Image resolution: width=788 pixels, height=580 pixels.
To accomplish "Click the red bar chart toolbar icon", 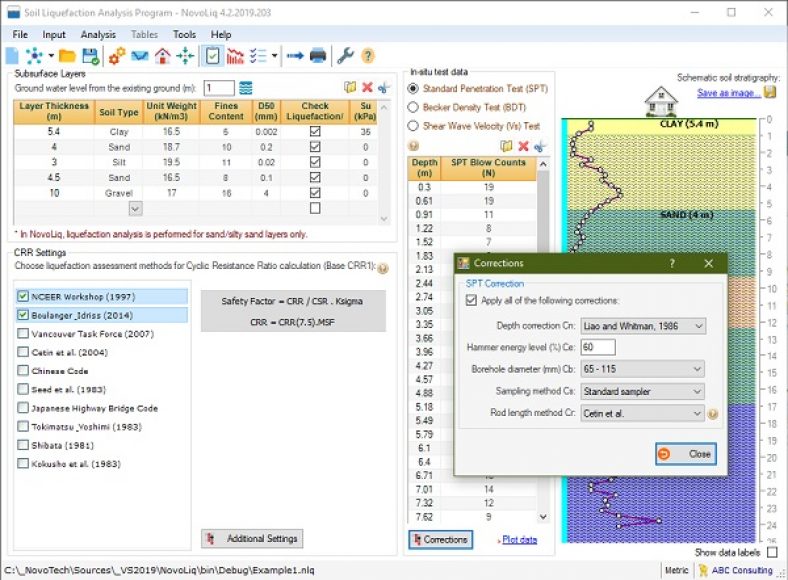I will 235,56.
